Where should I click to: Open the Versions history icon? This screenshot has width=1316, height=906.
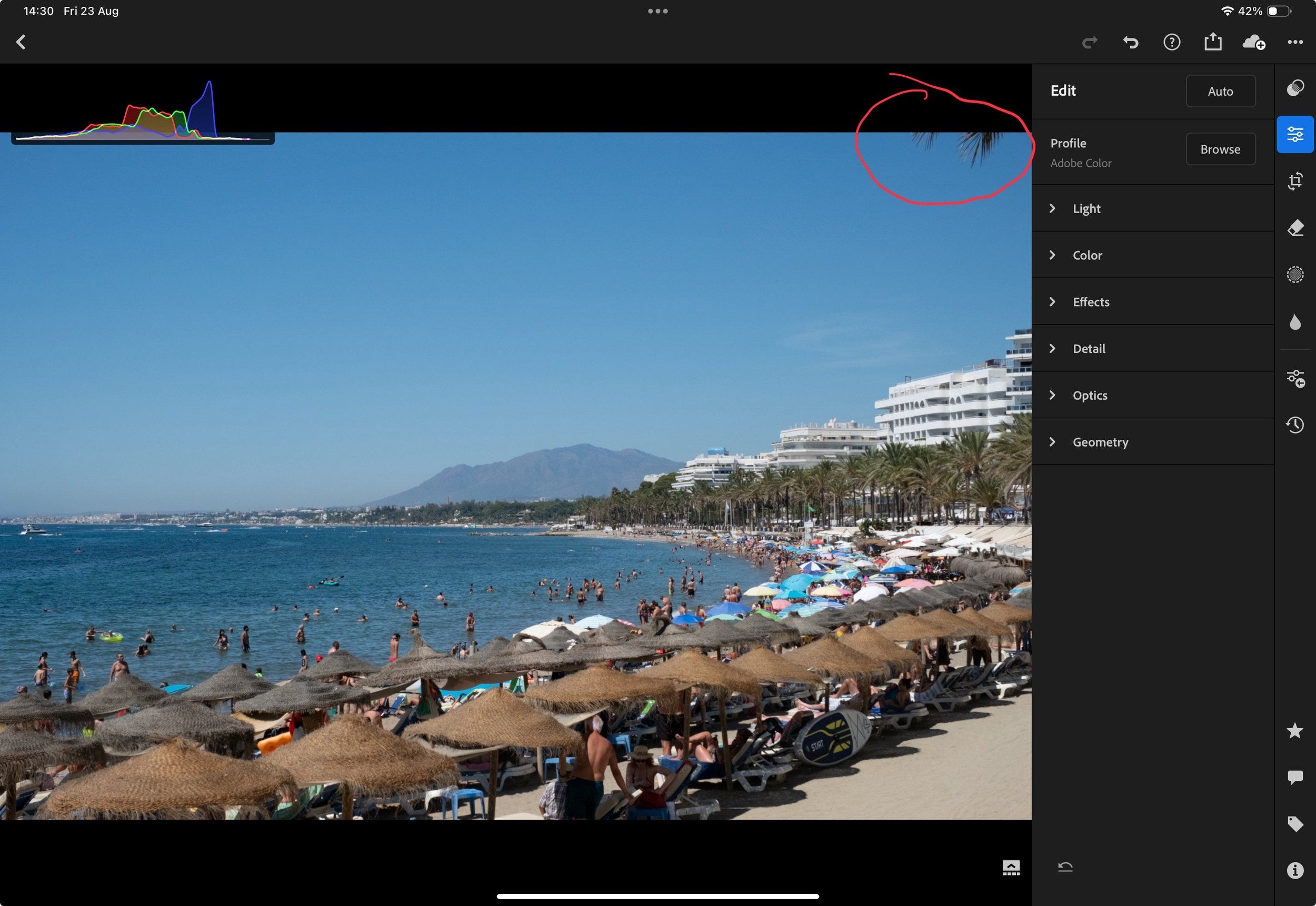coord(1294,425)
